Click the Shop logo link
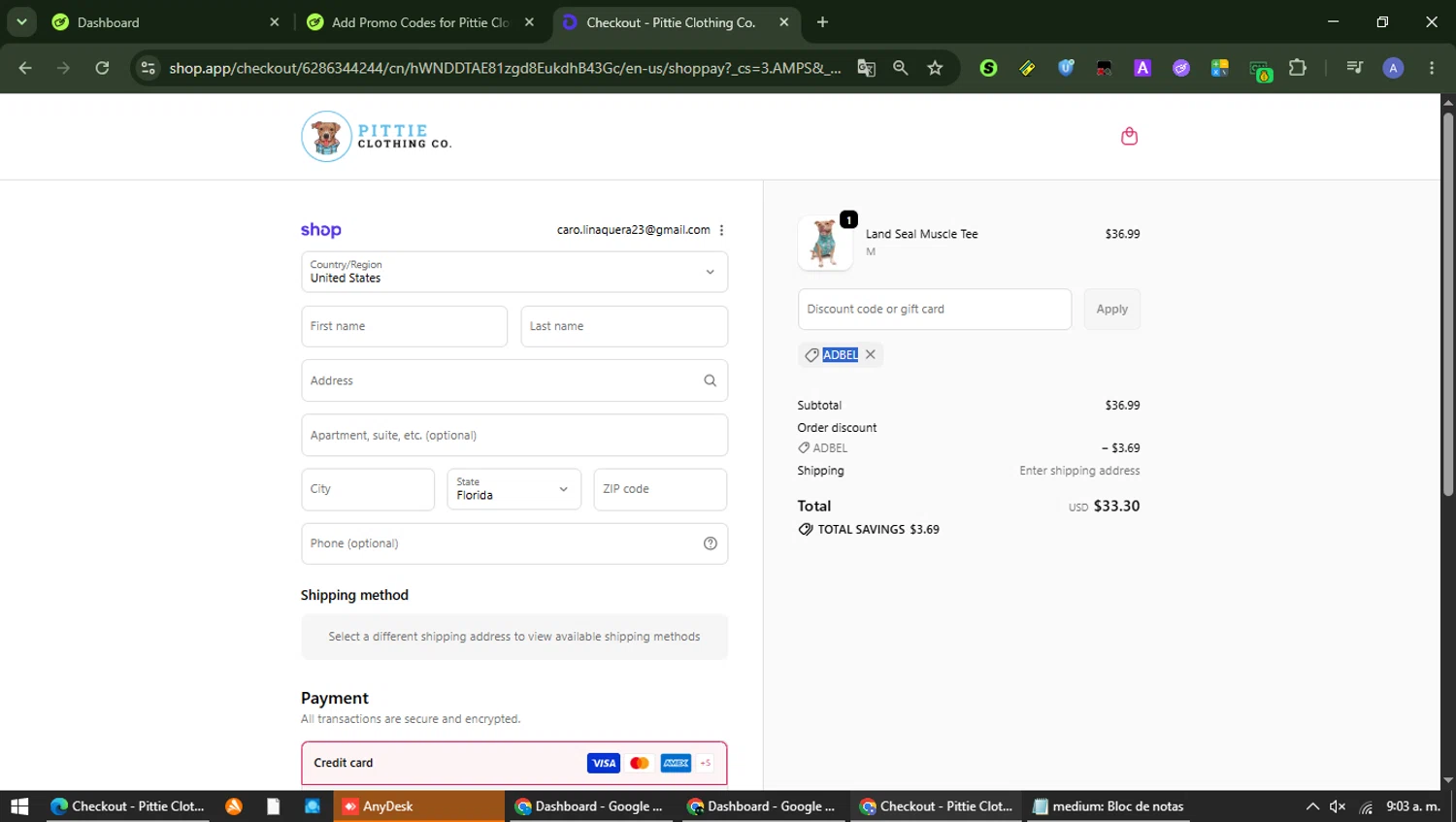 [x=321, y=230]
